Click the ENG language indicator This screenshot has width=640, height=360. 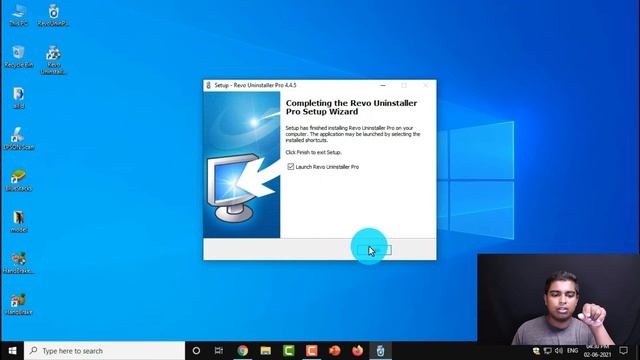[x=572, y=351]
